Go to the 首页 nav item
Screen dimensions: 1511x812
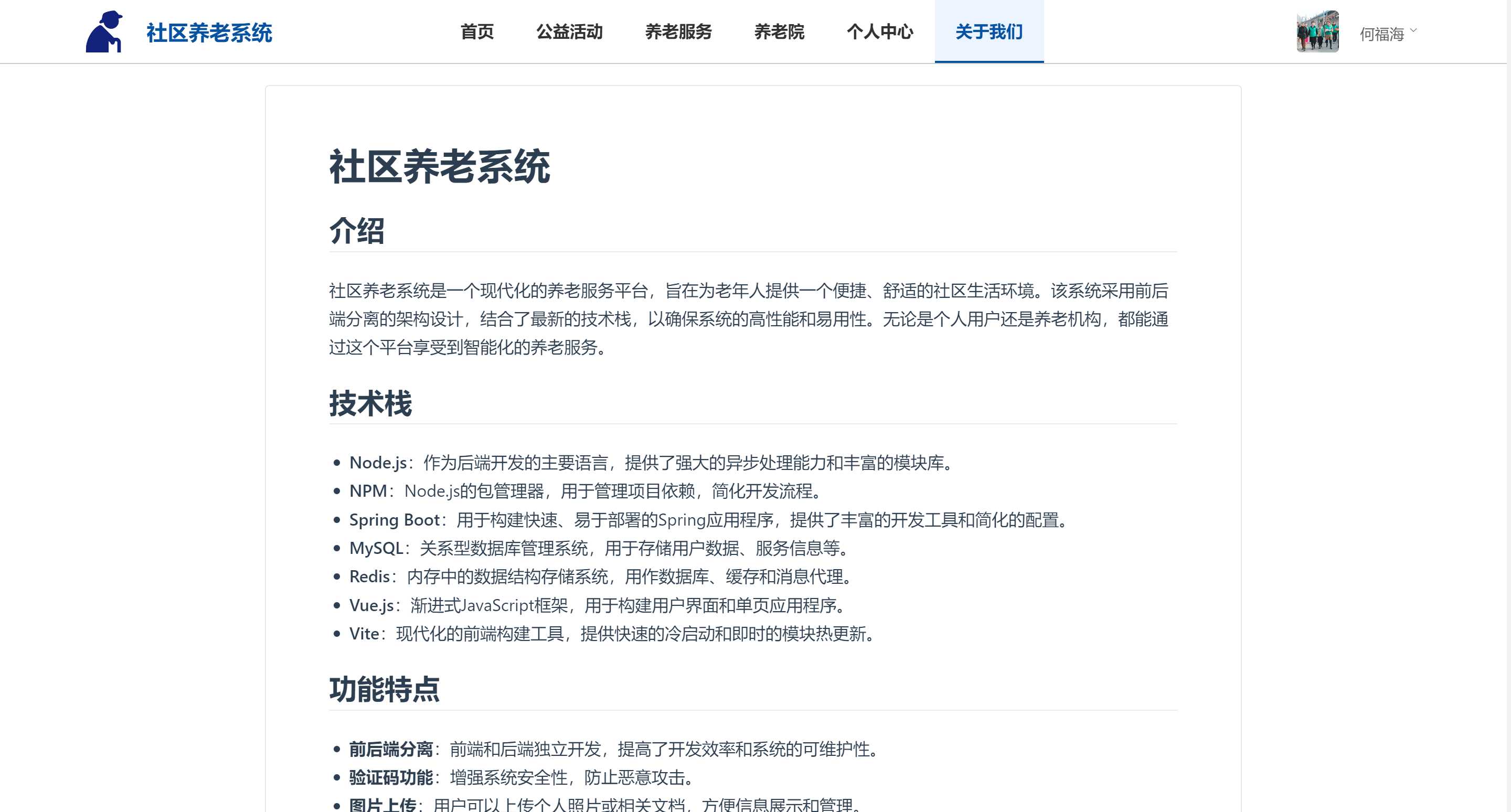point(477,31)
